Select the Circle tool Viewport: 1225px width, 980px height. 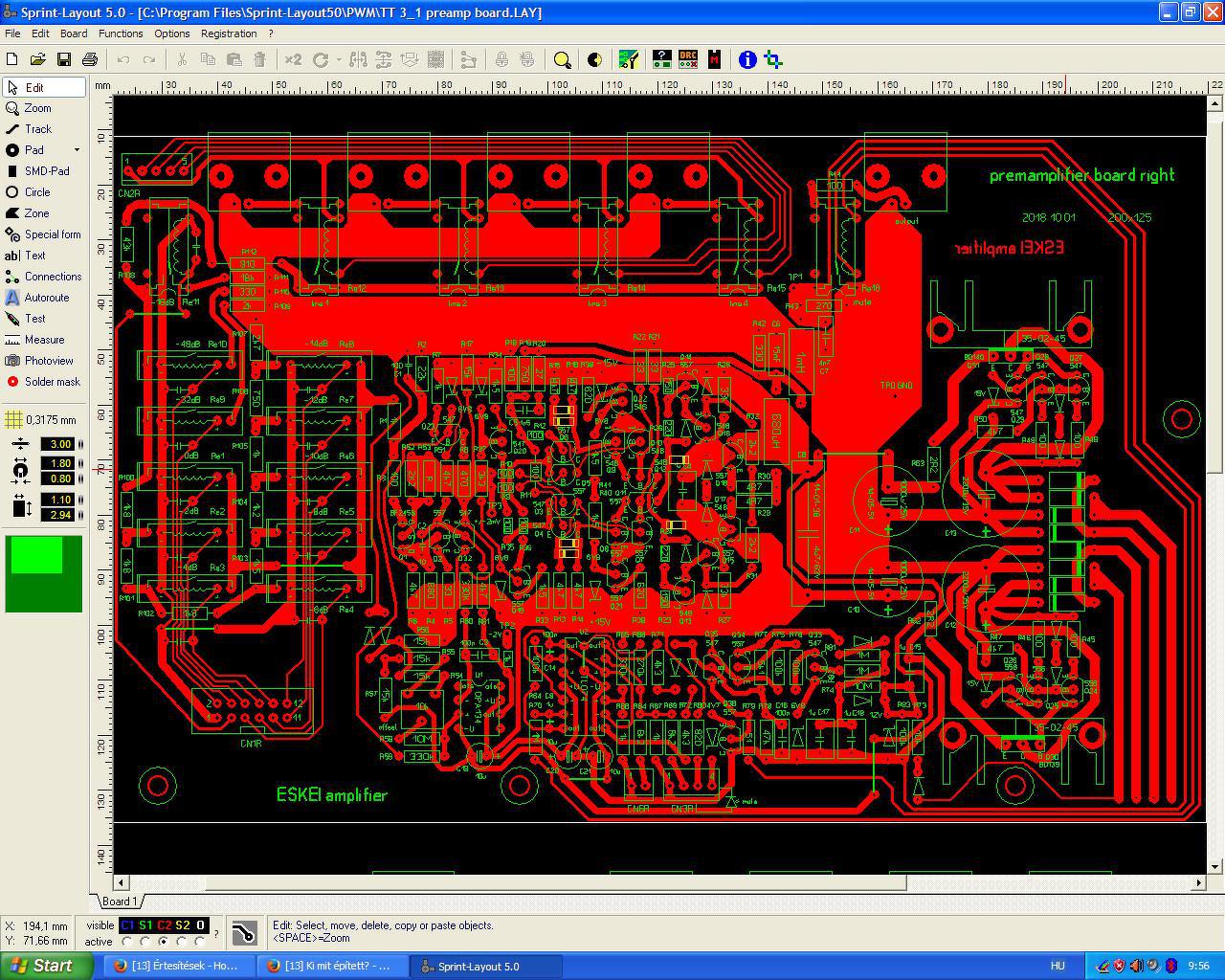(44, 192)
